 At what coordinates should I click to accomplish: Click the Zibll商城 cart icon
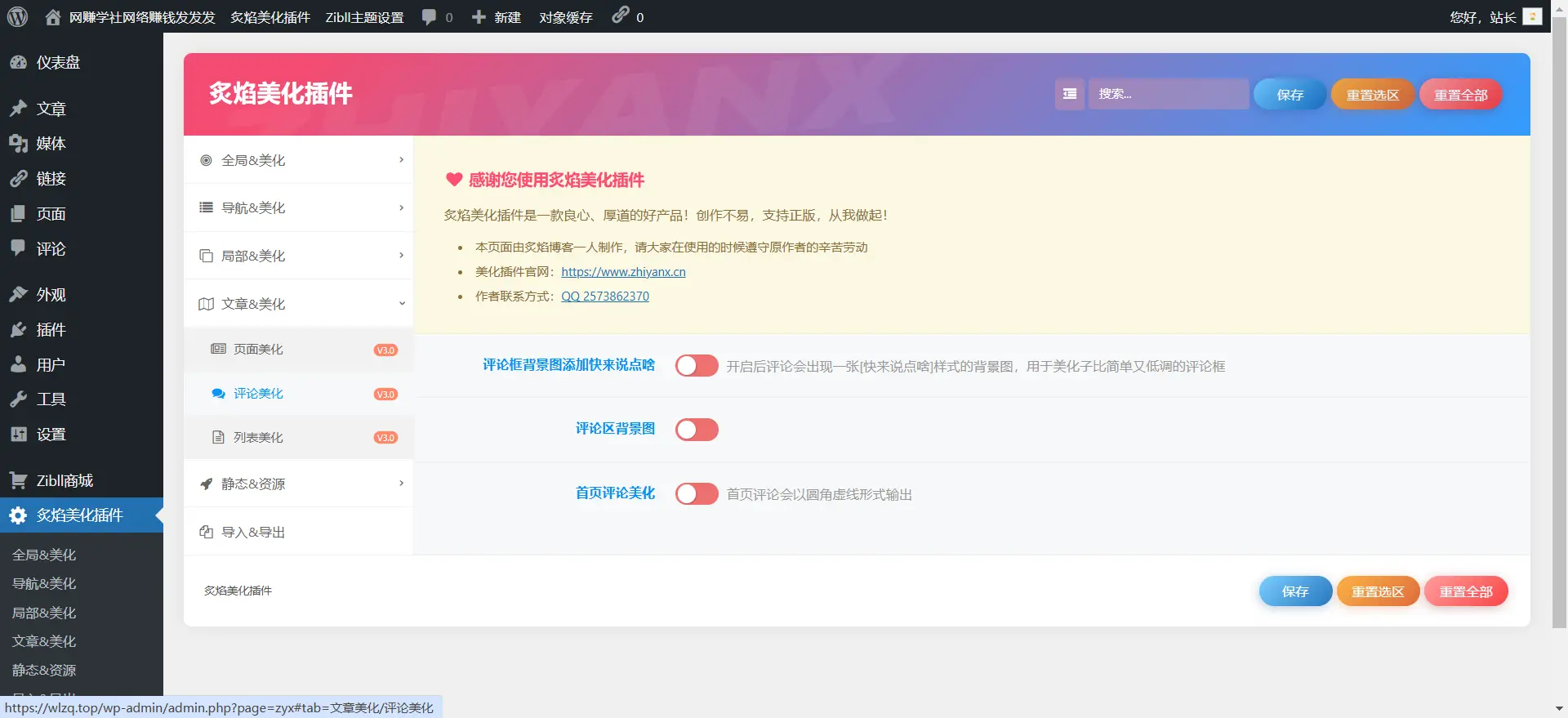(18, 480)
